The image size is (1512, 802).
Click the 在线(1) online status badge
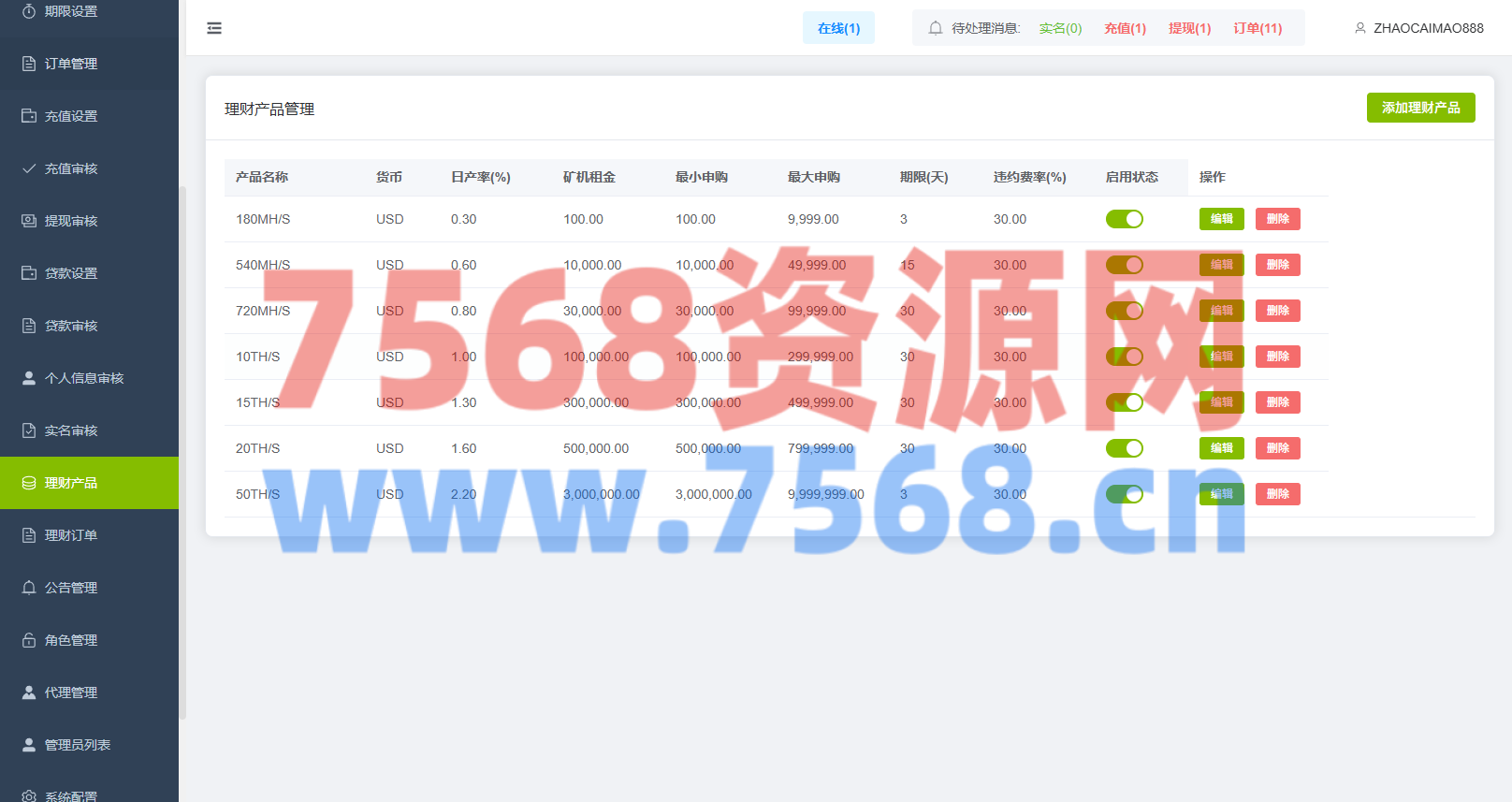(x=838, y=28)
